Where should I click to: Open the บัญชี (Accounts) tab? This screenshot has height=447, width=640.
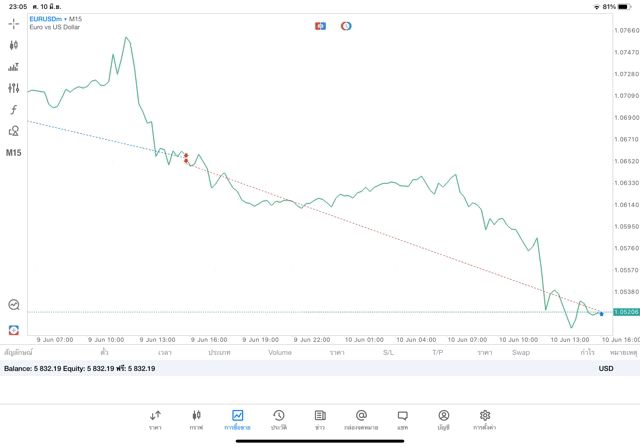(x=443, y=419)
